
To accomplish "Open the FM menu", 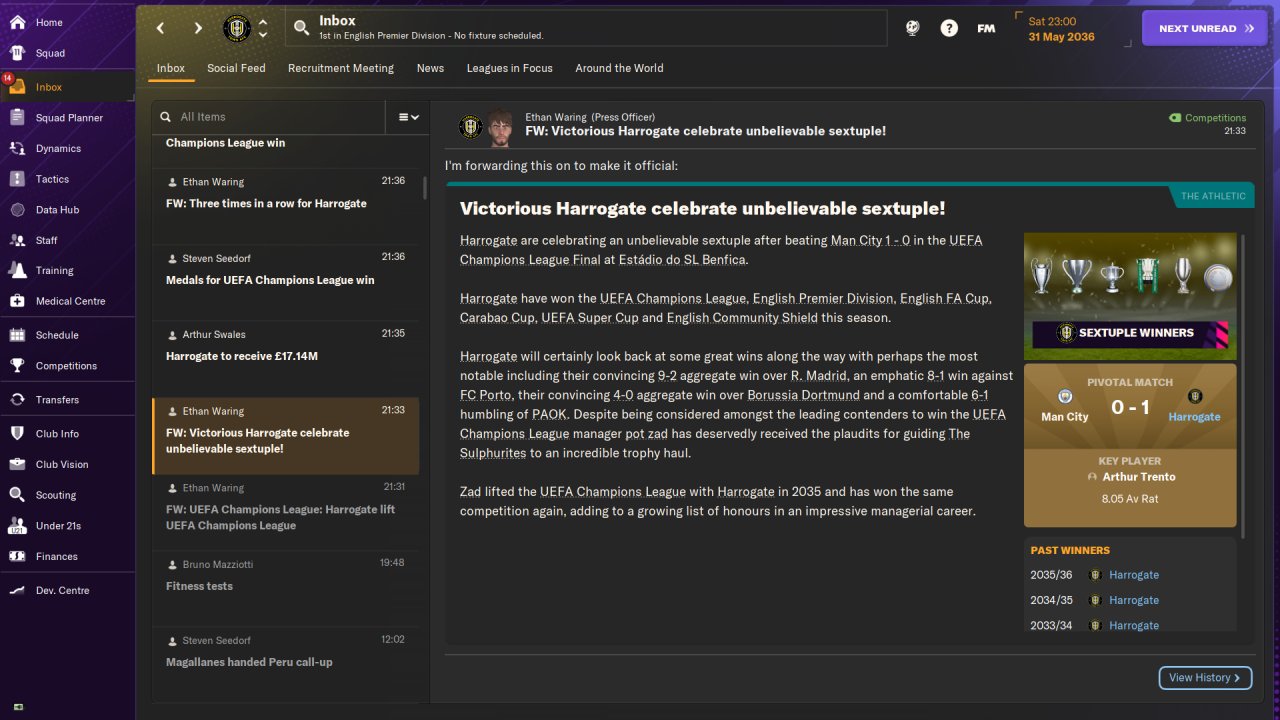I will click(x=986, y=28).
